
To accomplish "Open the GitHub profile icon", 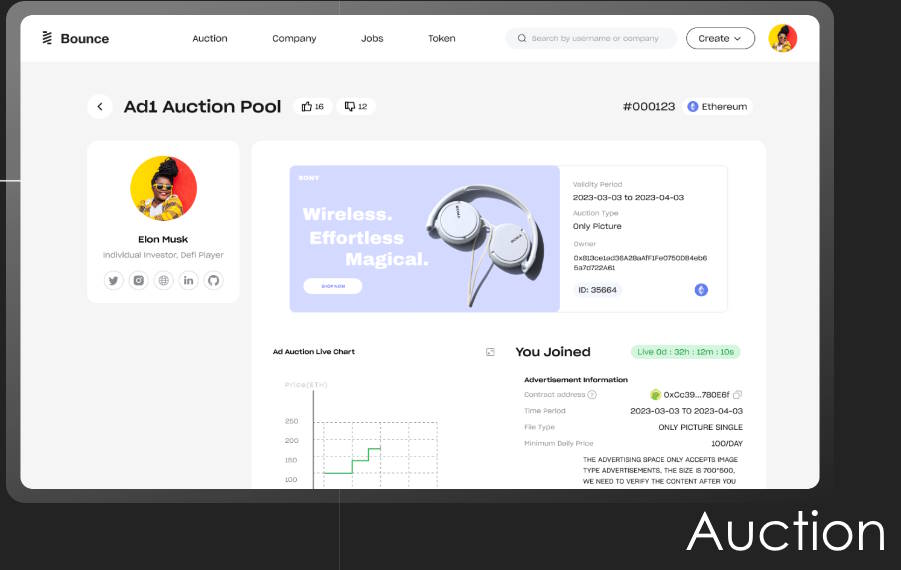I will pos(213,280).
